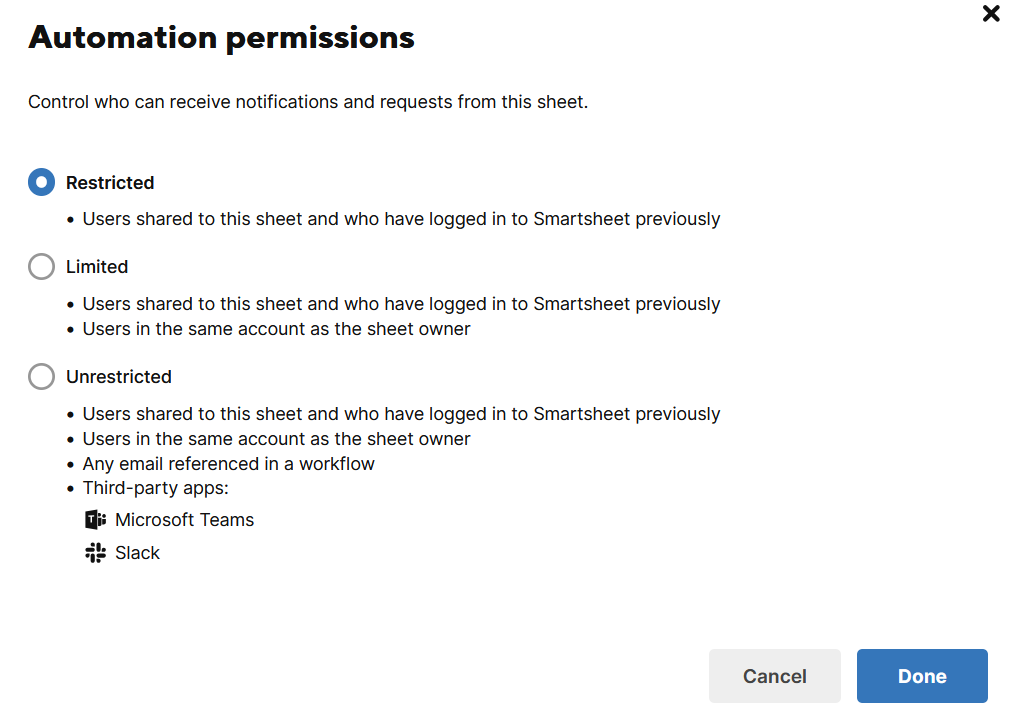Click 'Any email referenced in a workflow' bullet

point(228,464)
